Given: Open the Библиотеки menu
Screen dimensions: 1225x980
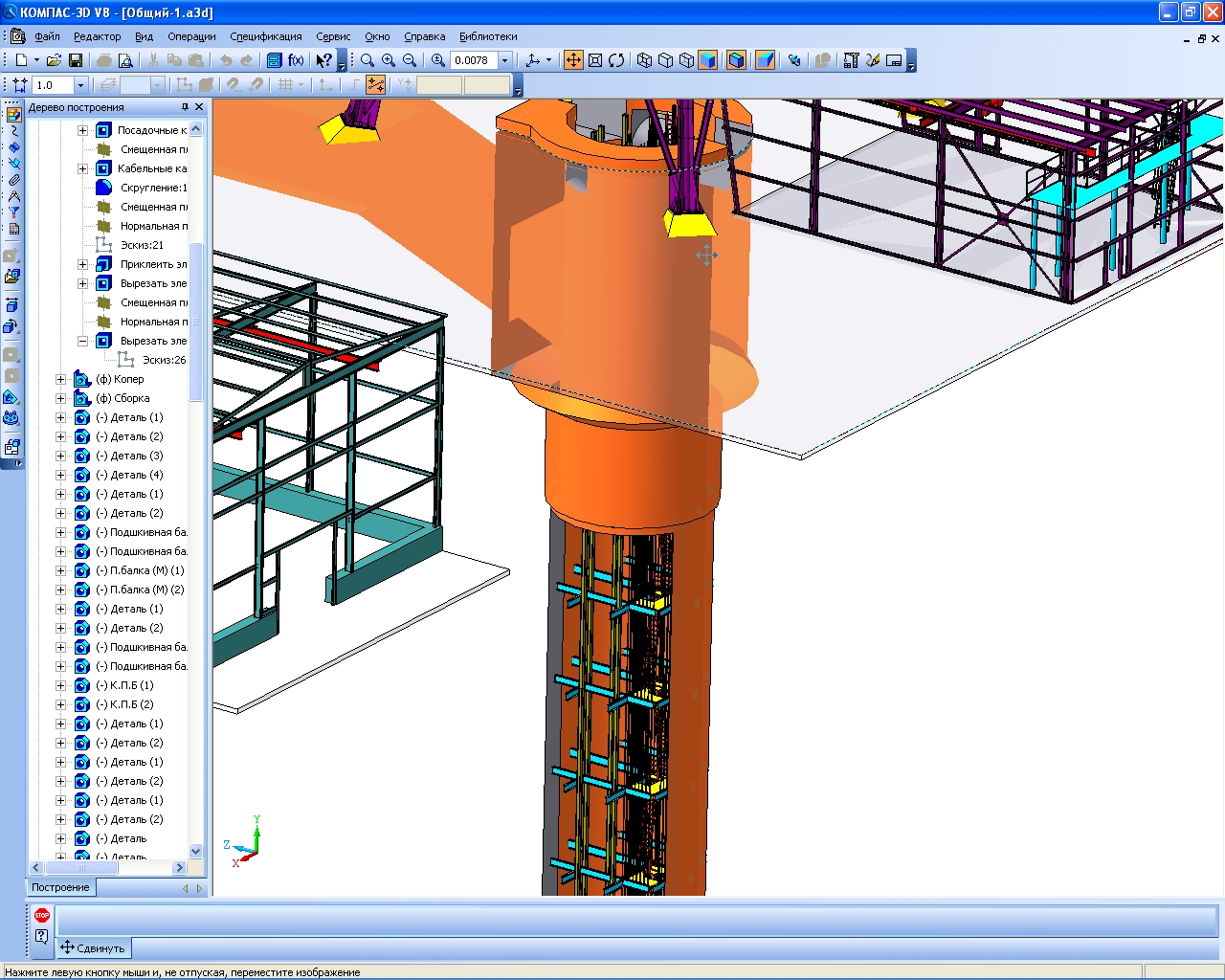Looking at the screenshot, I should tap(488, 36).
